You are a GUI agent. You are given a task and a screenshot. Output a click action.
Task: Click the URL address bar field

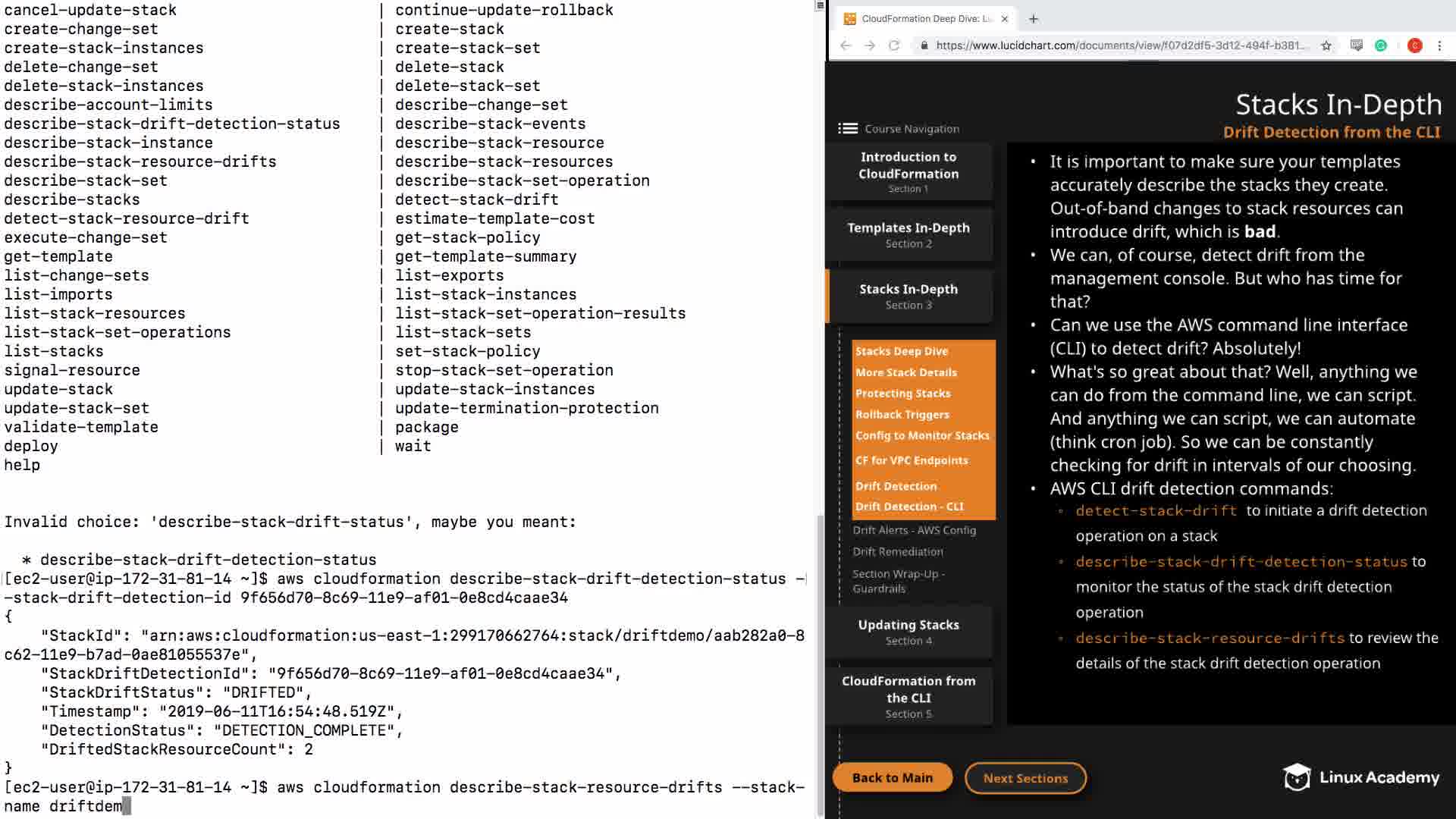[x=1122, y=45]
